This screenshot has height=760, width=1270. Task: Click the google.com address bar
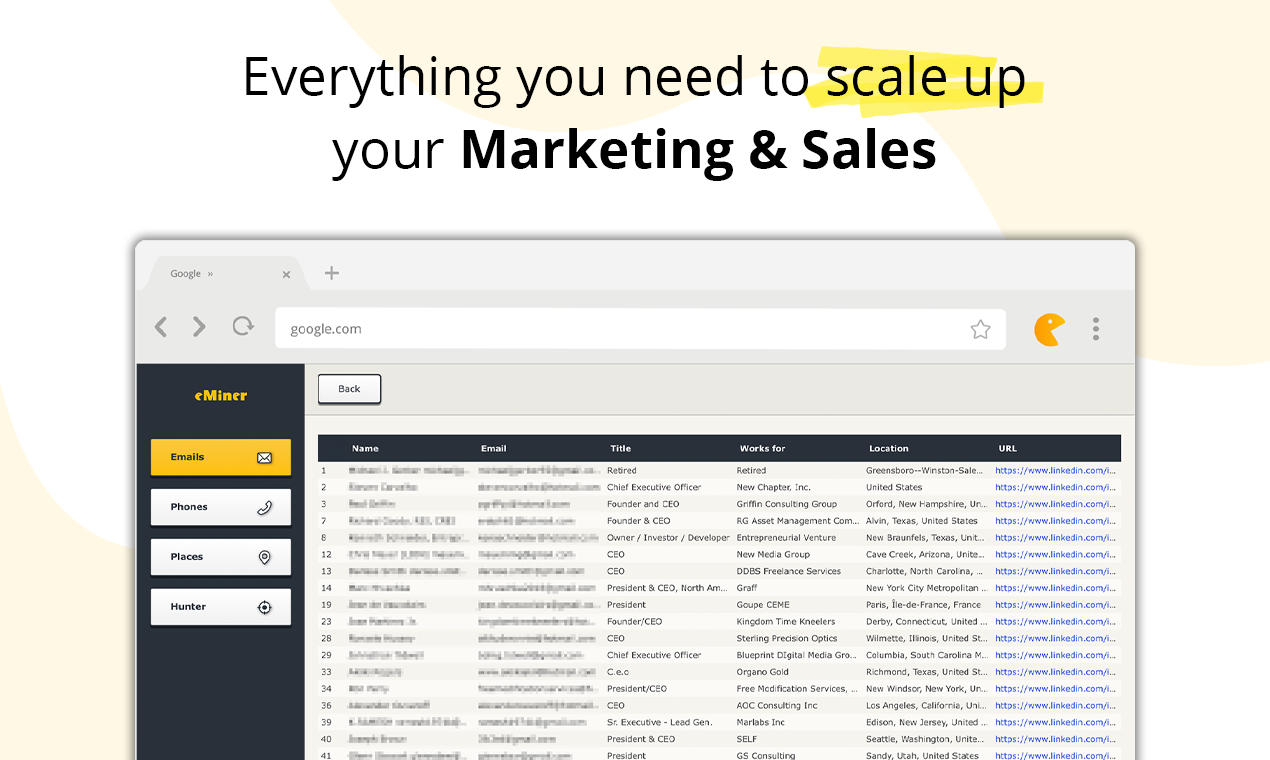tap(640, 329)
